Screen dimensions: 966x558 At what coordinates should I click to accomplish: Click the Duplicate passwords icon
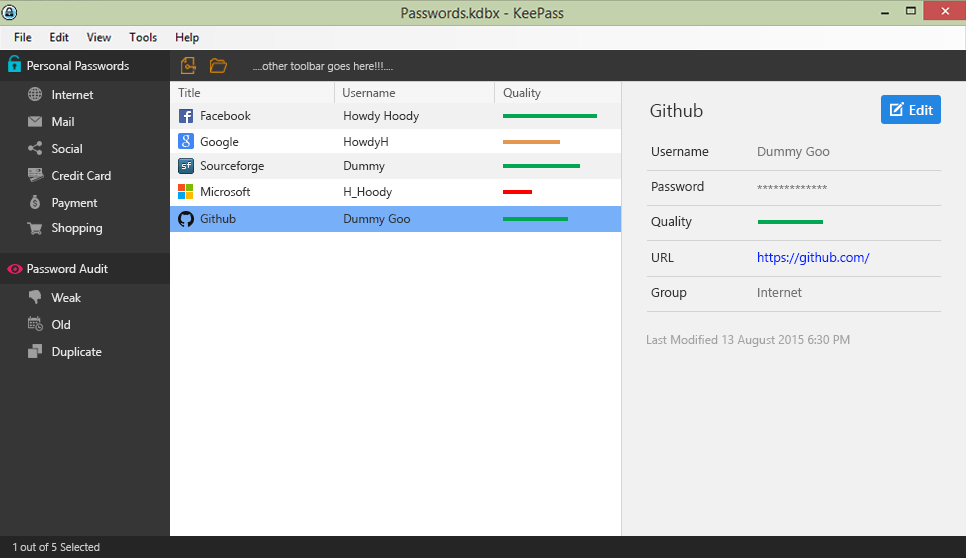35,352
